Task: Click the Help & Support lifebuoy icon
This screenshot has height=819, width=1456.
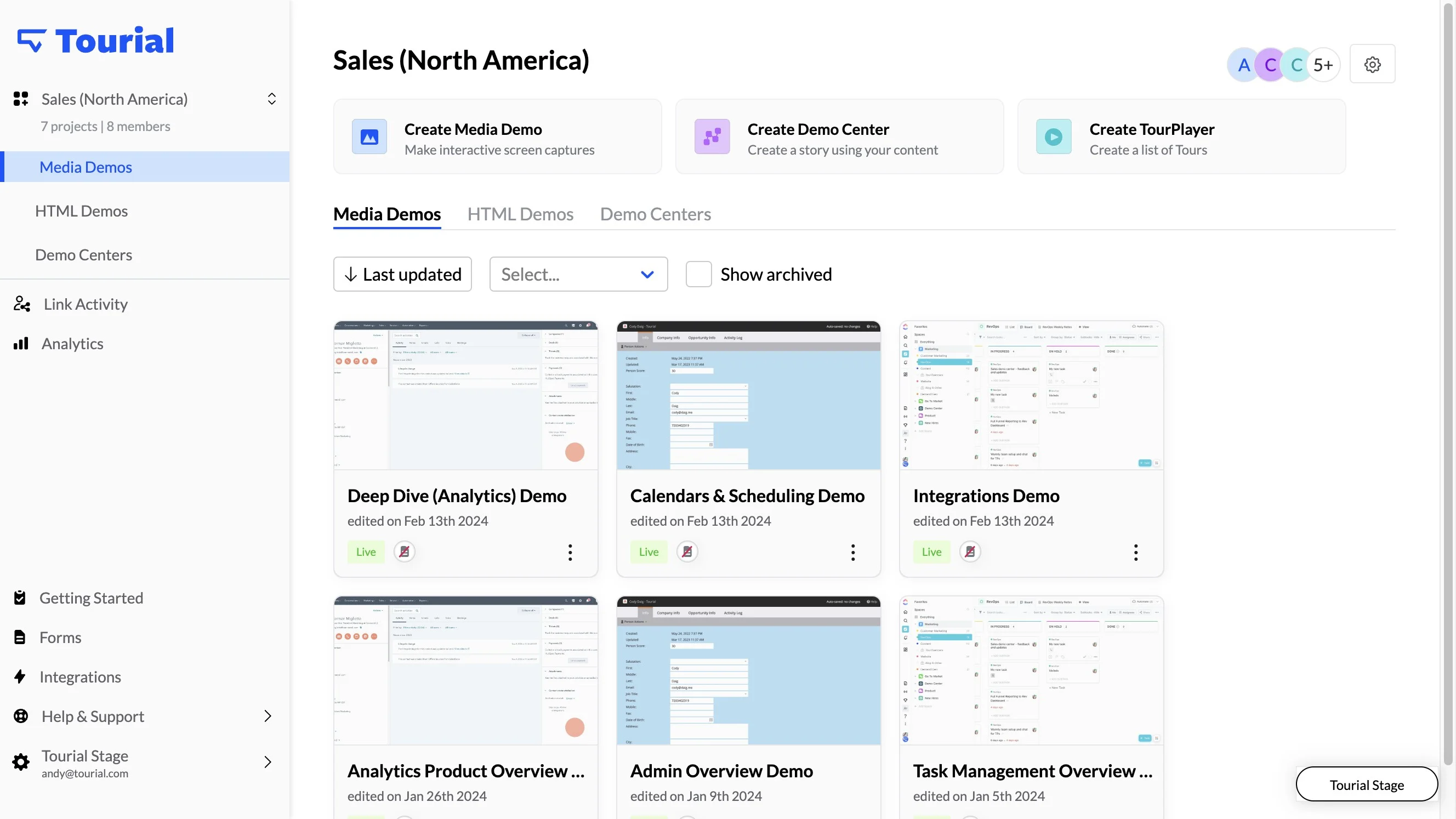Action: pyautogui.click(x=21, y=716)
